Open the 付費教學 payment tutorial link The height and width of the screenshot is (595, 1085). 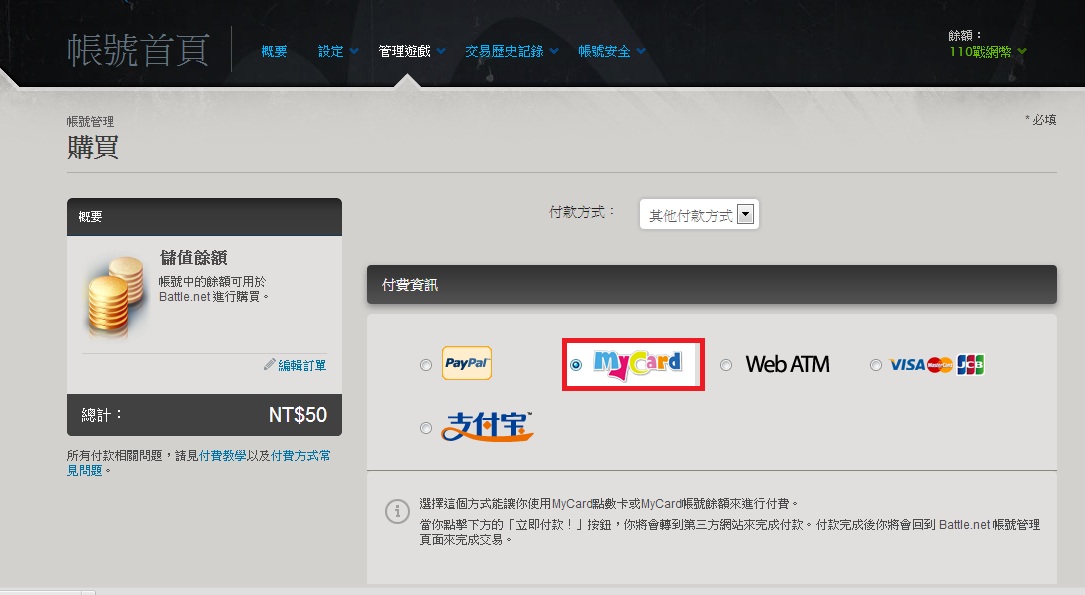point(224,456)
